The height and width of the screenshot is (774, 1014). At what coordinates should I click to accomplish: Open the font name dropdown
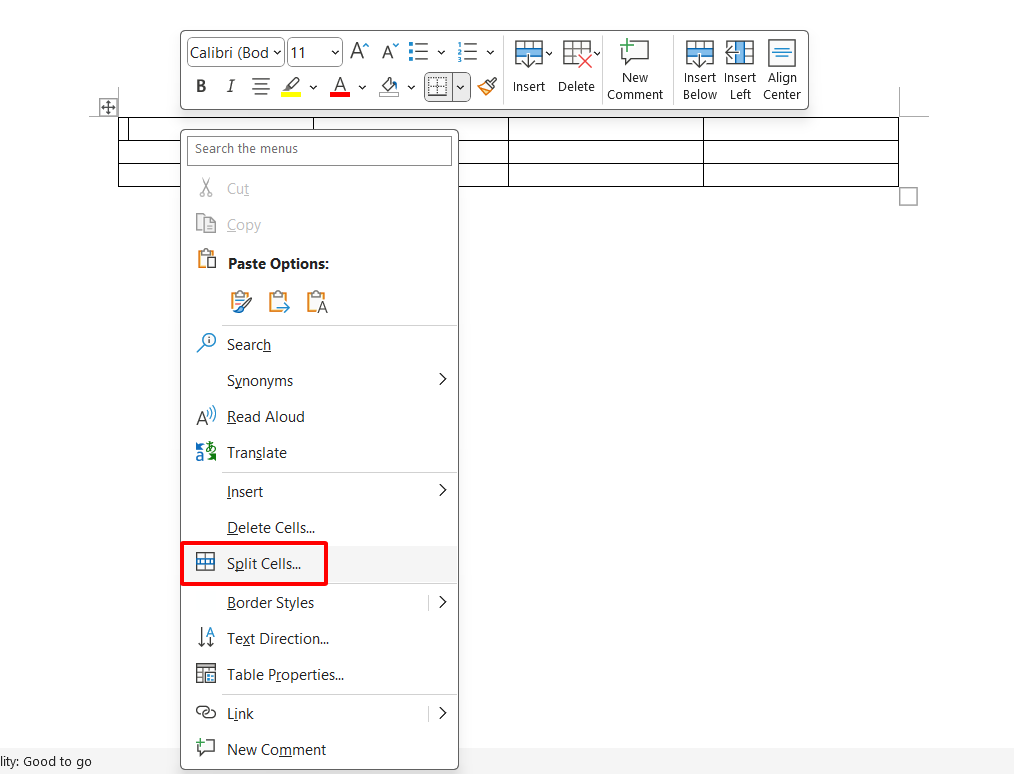tap(235, 52)
